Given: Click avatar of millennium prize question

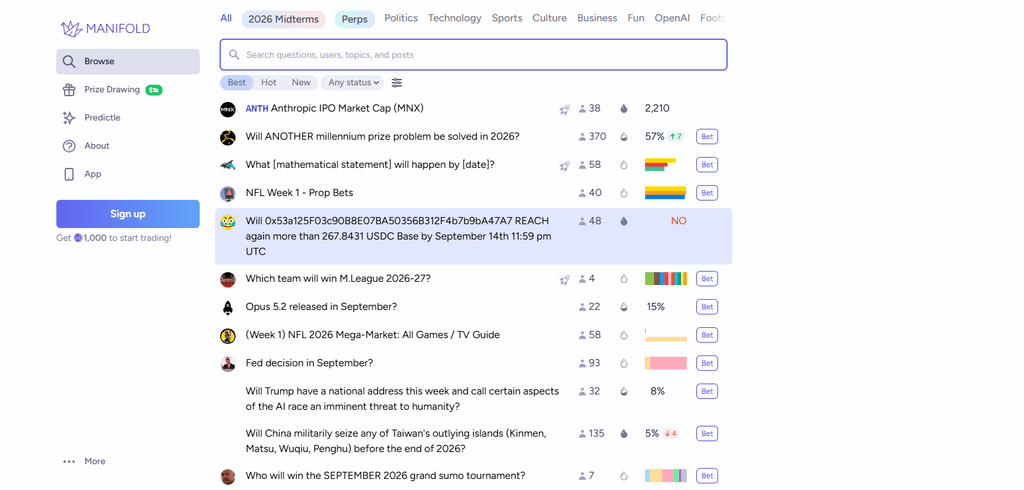Looking at the screenshot, I should [227, 137].
